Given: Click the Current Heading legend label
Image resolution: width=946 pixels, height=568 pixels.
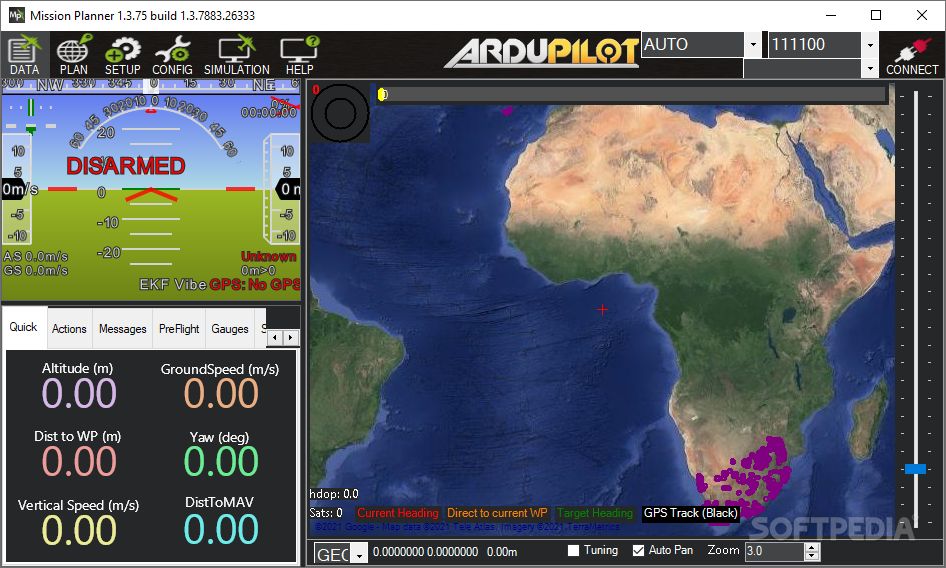Looking at the screenshot, I should [398, 513].
